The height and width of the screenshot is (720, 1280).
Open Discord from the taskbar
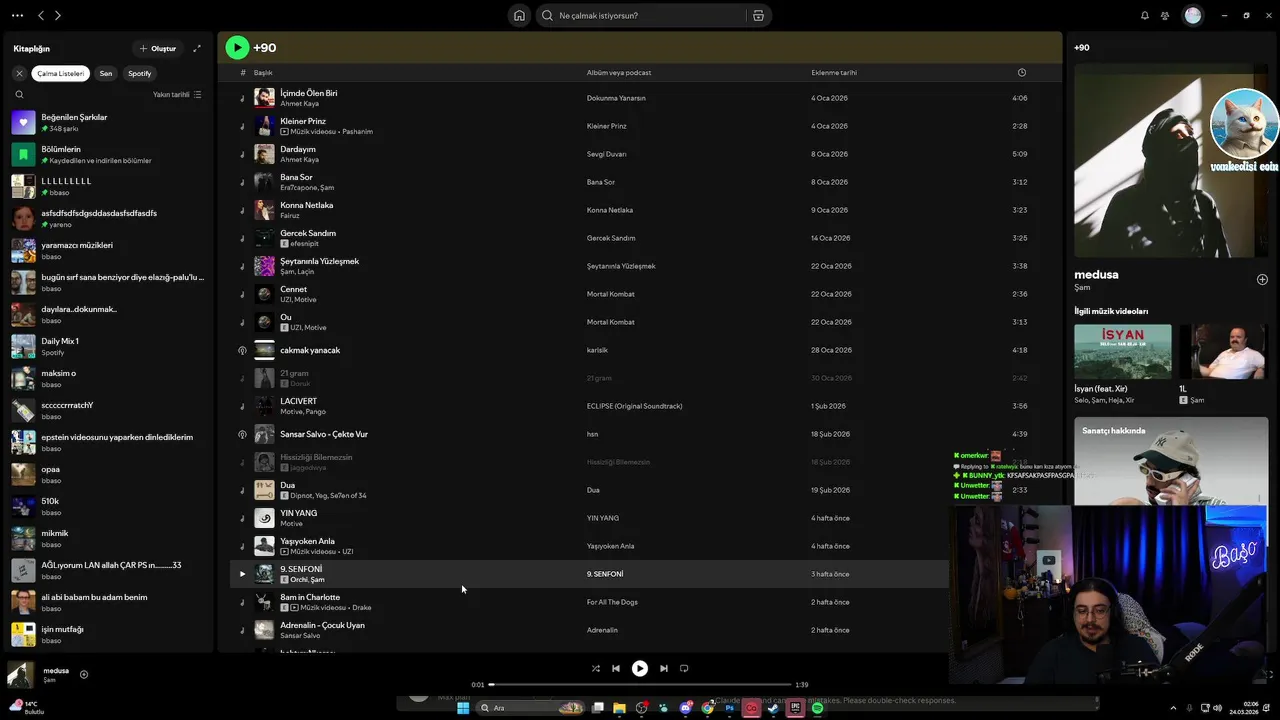[x=686, y=708]
